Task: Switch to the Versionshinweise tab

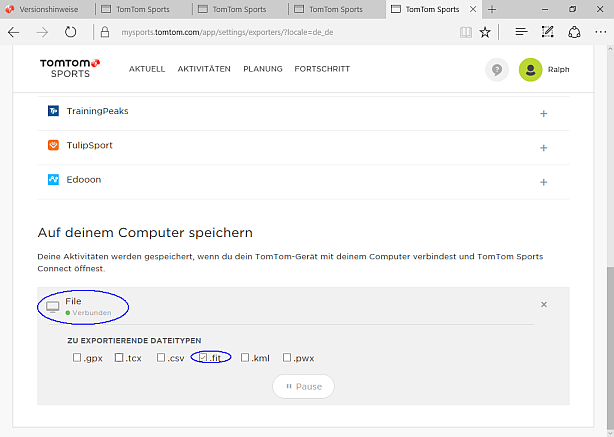Action: 47,9
